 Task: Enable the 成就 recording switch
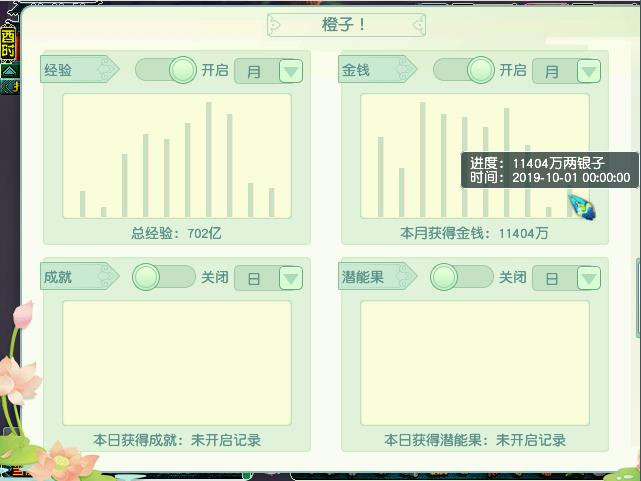click(164, 277)
